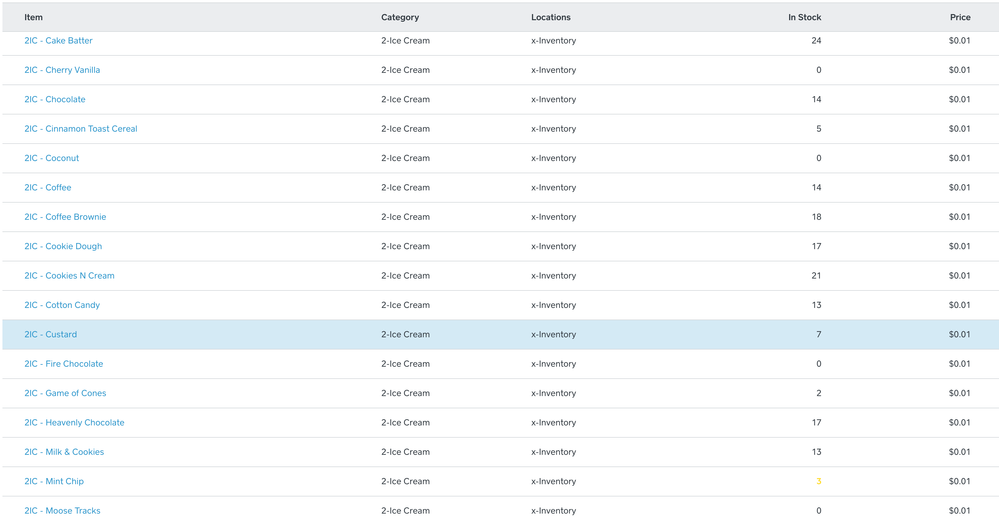Open the 2IC - Mint Chip item

coord(54,482)
